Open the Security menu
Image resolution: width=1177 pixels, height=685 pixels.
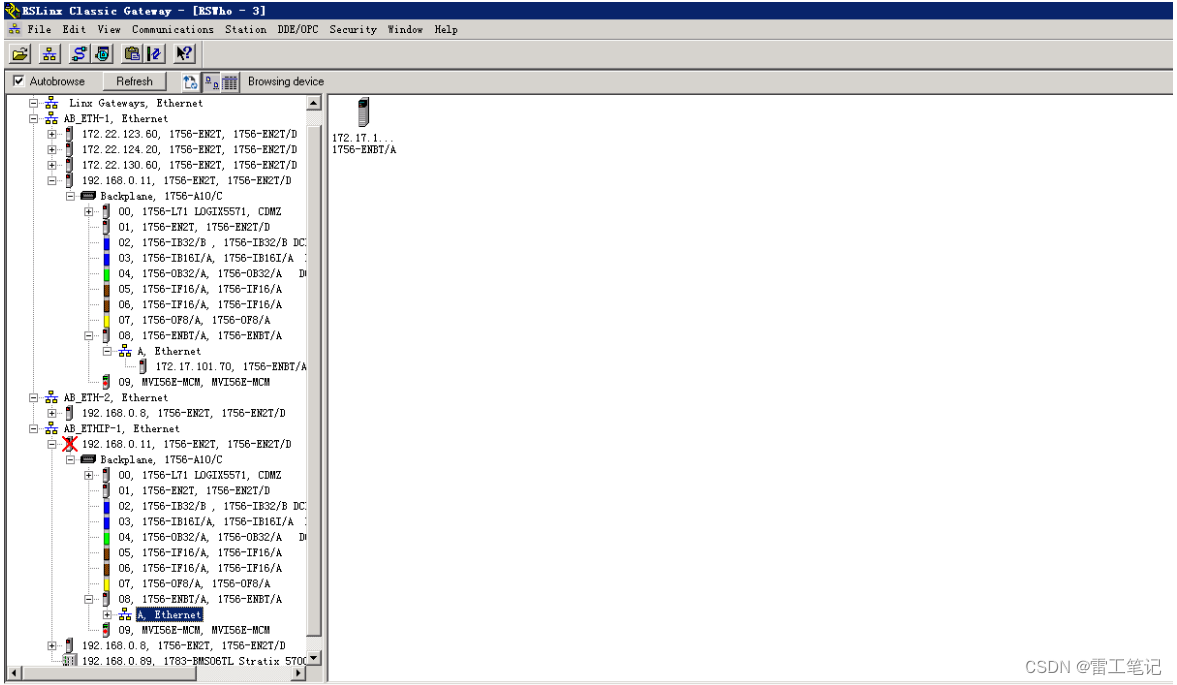(x=353, y=29)
